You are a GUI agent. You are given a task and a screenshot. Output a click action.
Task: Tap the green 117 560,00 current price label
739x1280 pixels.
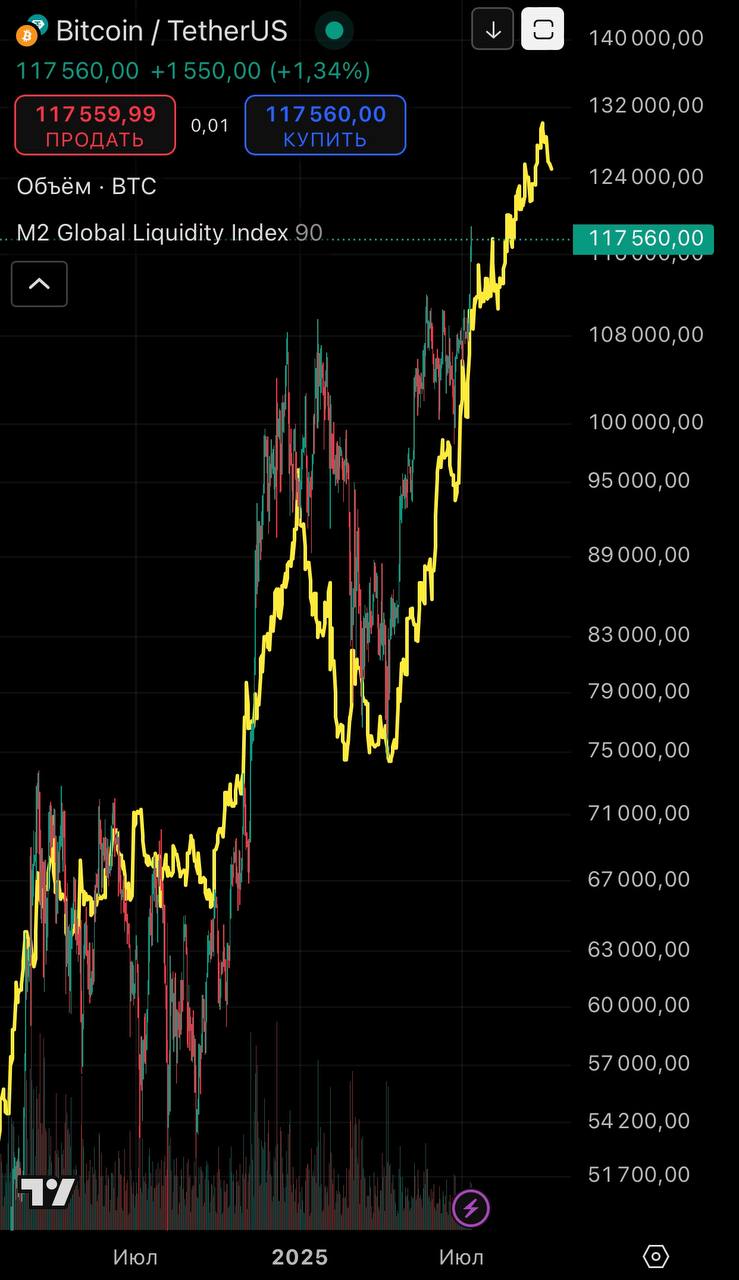[x=643, y=238]
